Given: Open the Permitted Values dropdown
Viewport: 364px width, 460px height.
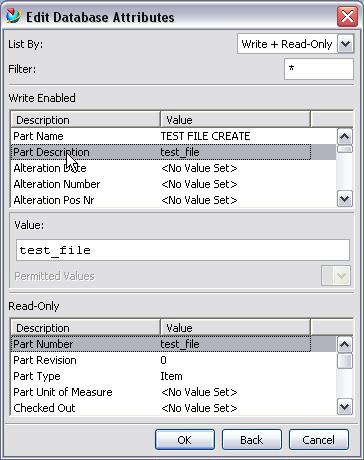Looking at the screenshot, I should pos(336,276).
